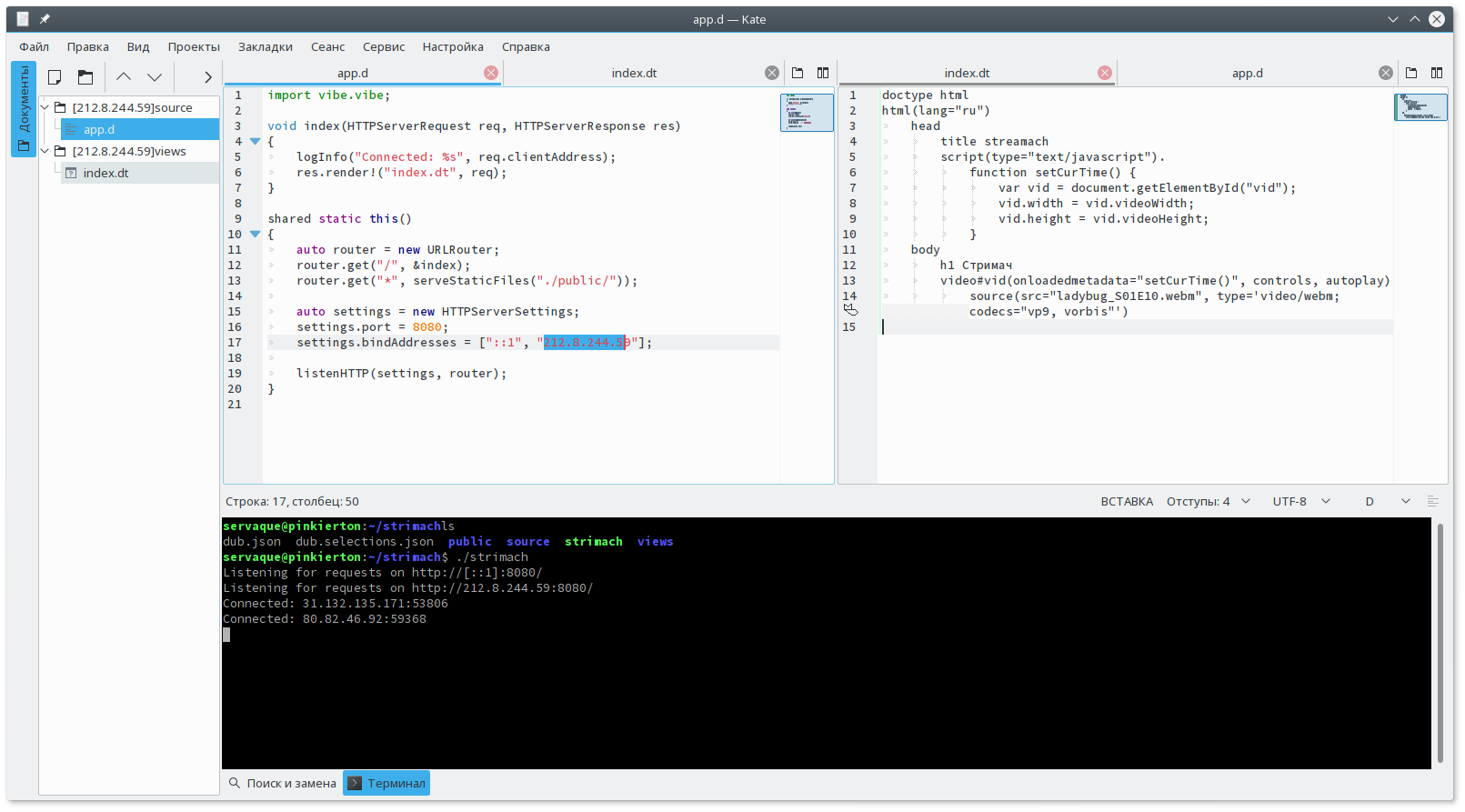Click the minimap of the index.dt right editor
Viewport: 1465px width, 812px height.
coord(1420,106)
